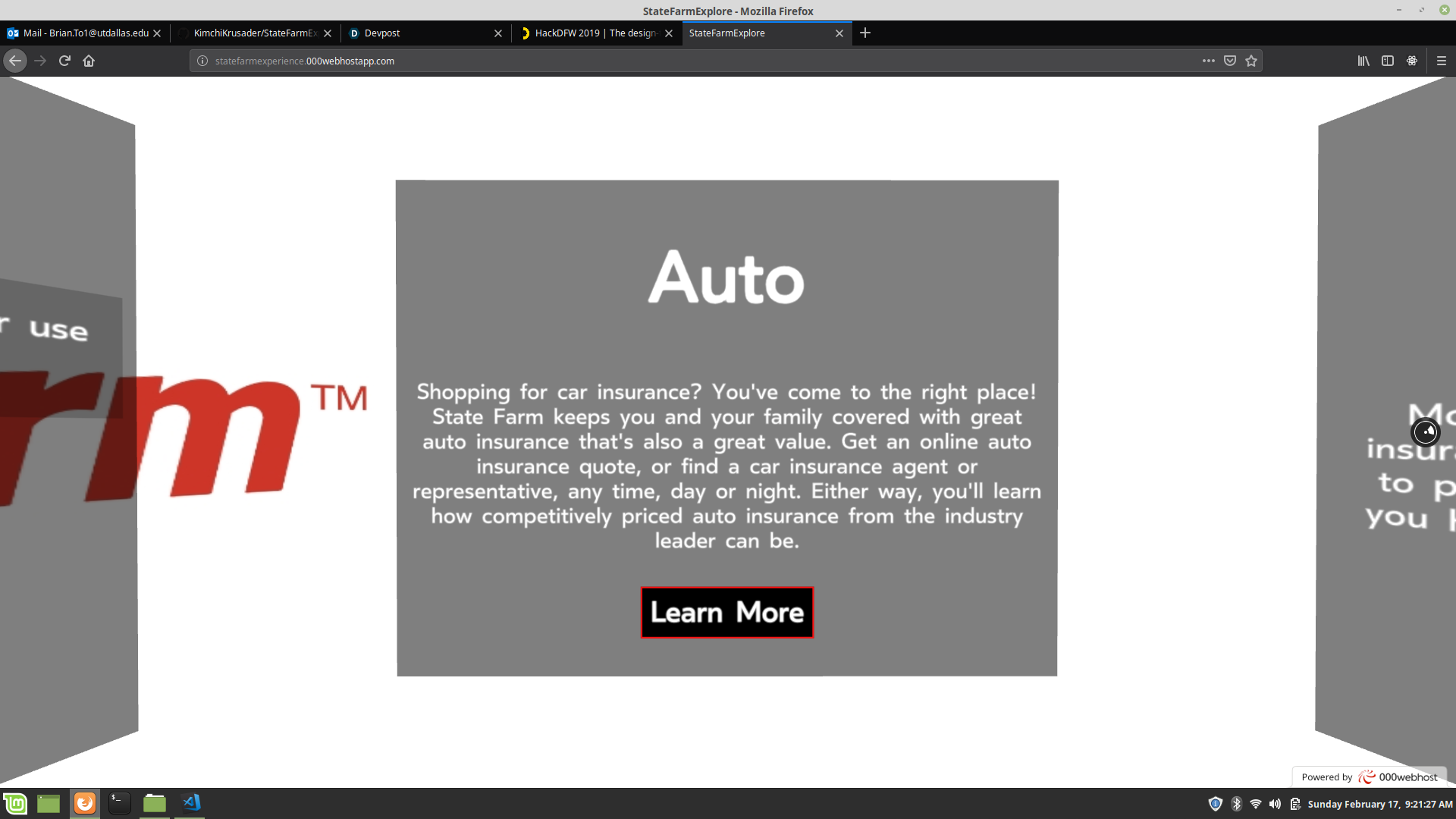Viewport: 1456px width, 819px height.
Task: Go to Firefox home page icon
Action: (x=89, y=61)
